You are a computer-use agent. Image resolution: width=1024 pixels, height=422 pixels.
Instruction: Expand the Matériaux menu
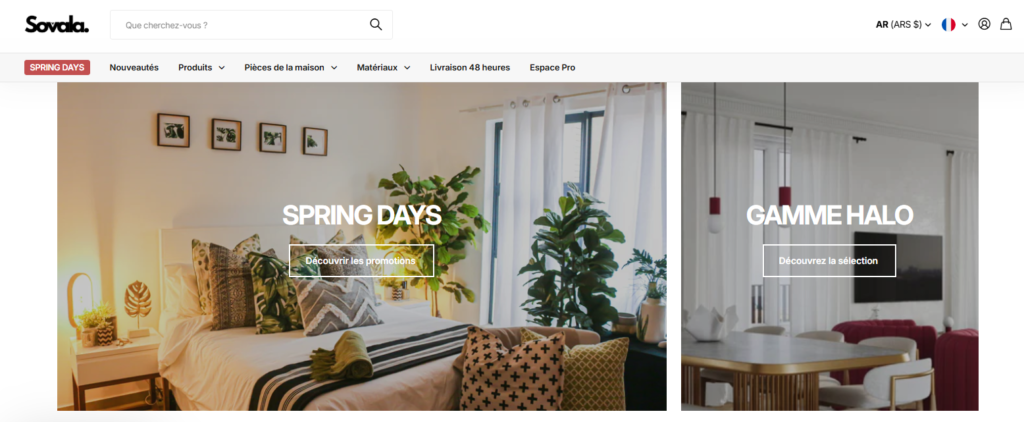[383, 67]
